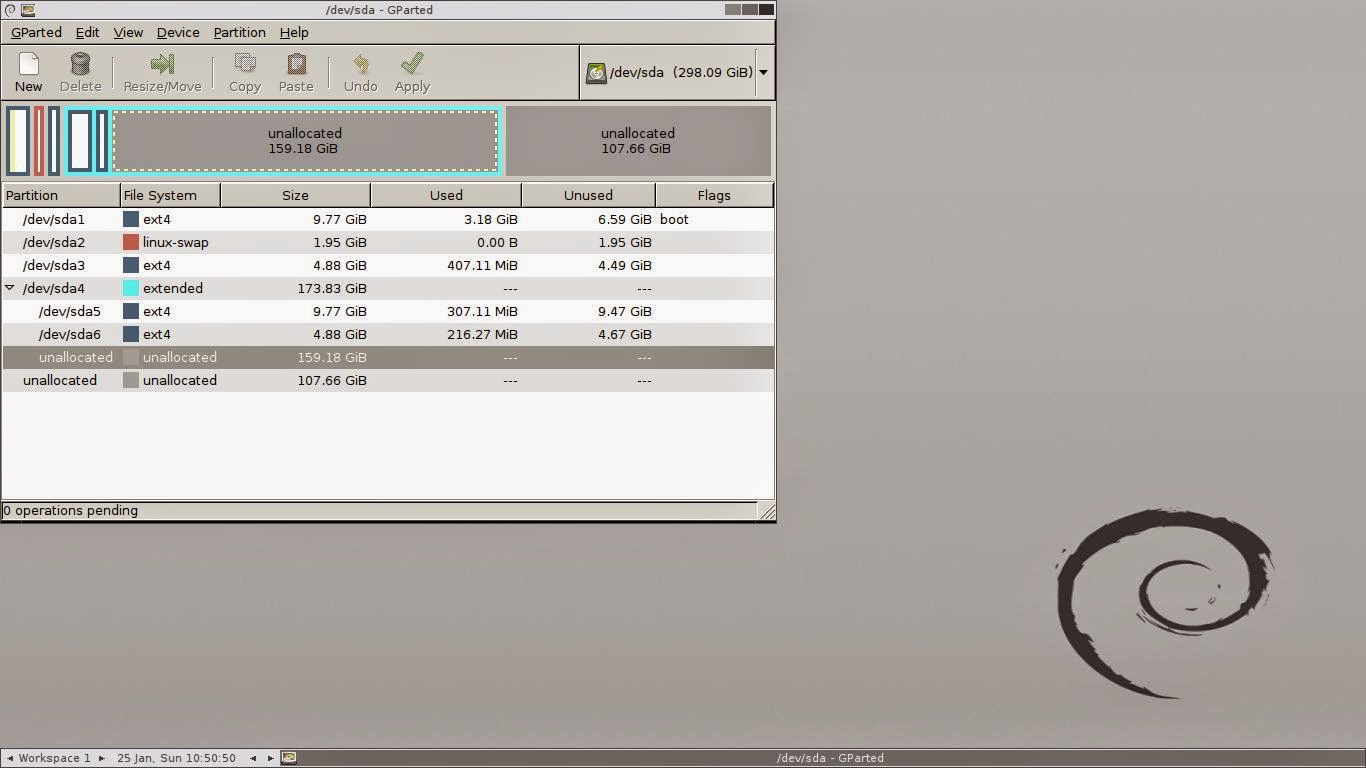1366x768 pixels.
Task: Click the "0 operations pending" status bar text
Action: point(71,510)
